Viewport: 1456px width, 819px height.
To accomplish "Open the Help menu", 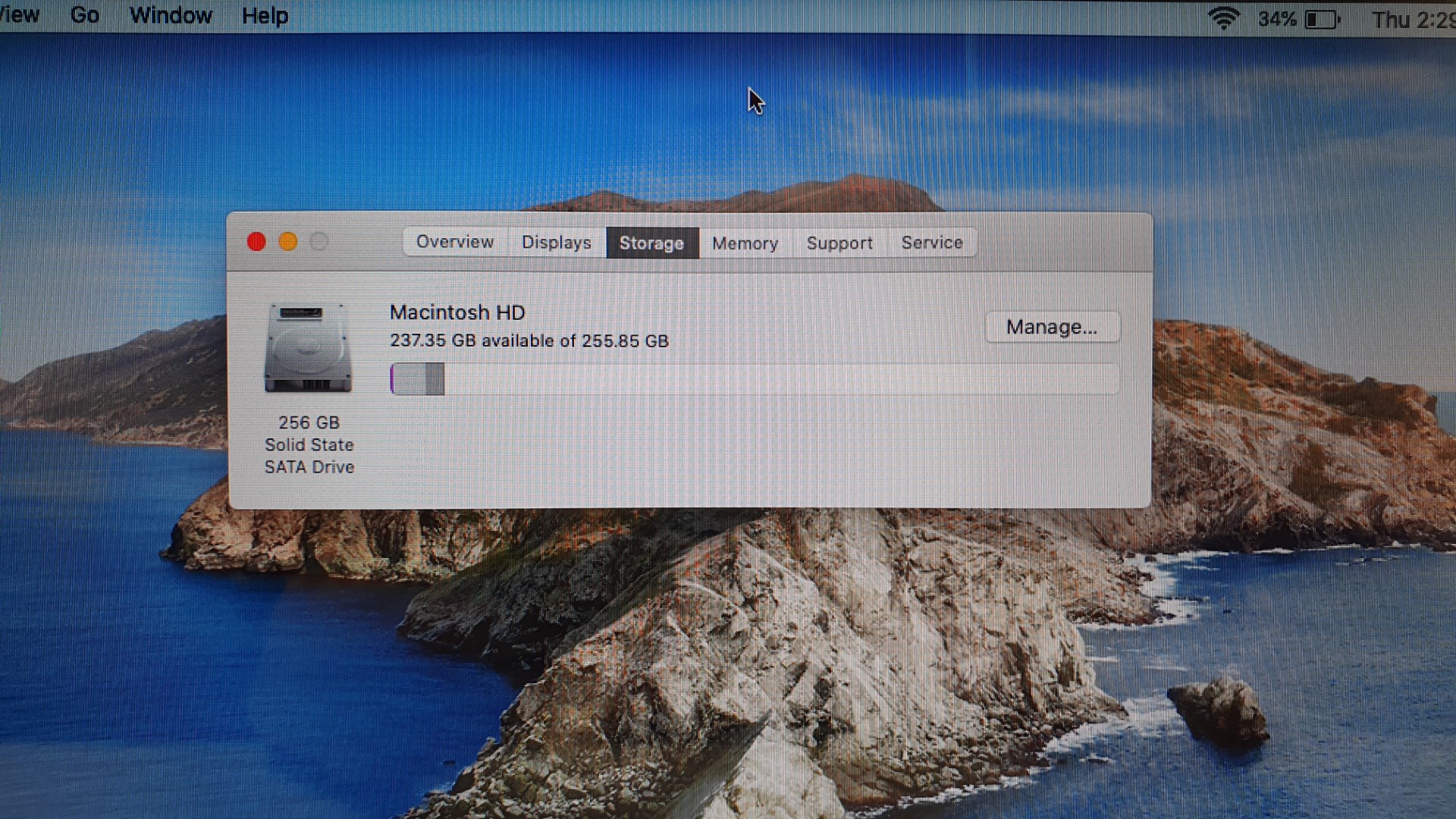I will (x=265, y=16).
